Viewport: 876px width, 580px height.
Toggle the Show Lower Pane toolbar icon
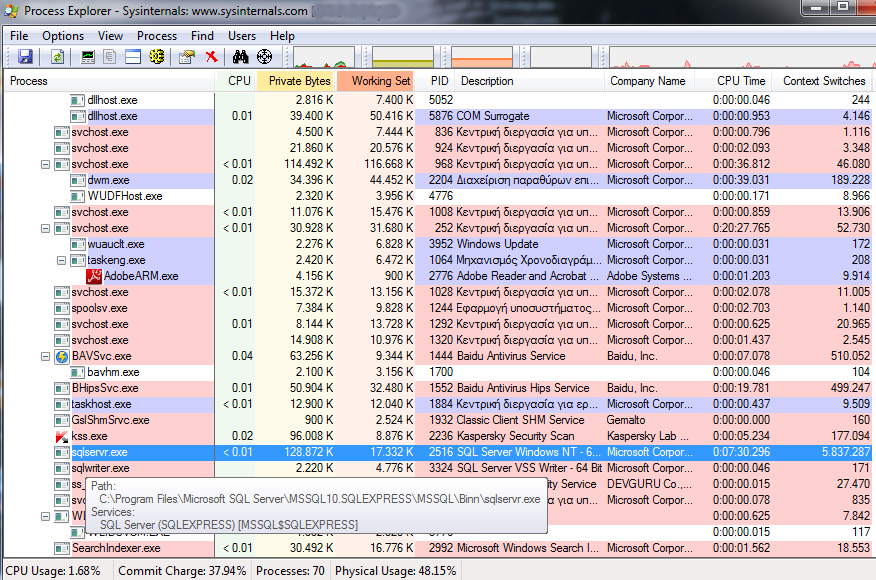point(133,56)
